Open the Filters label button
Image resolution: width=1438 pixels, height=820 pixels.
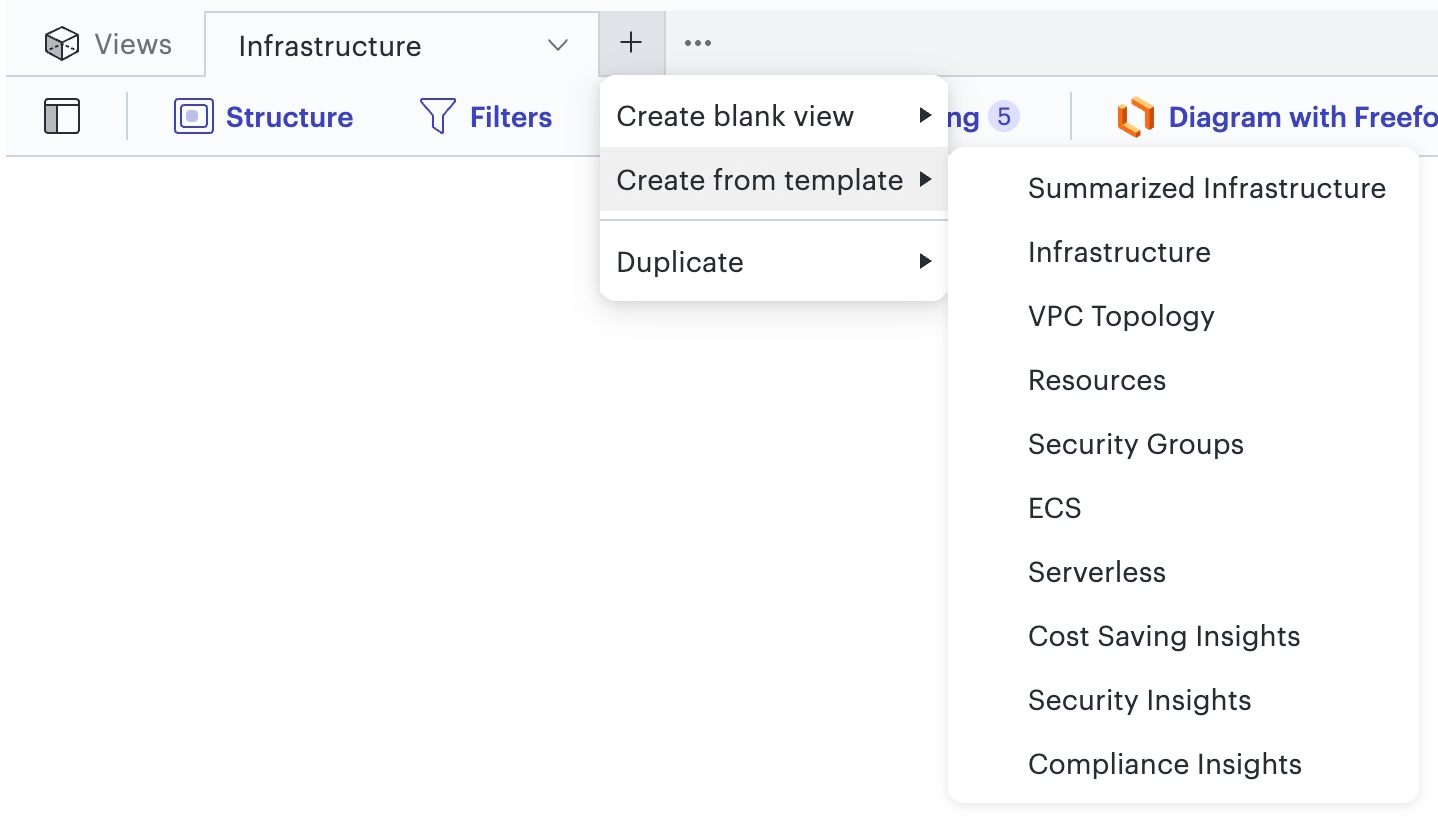tap(511, 117)
